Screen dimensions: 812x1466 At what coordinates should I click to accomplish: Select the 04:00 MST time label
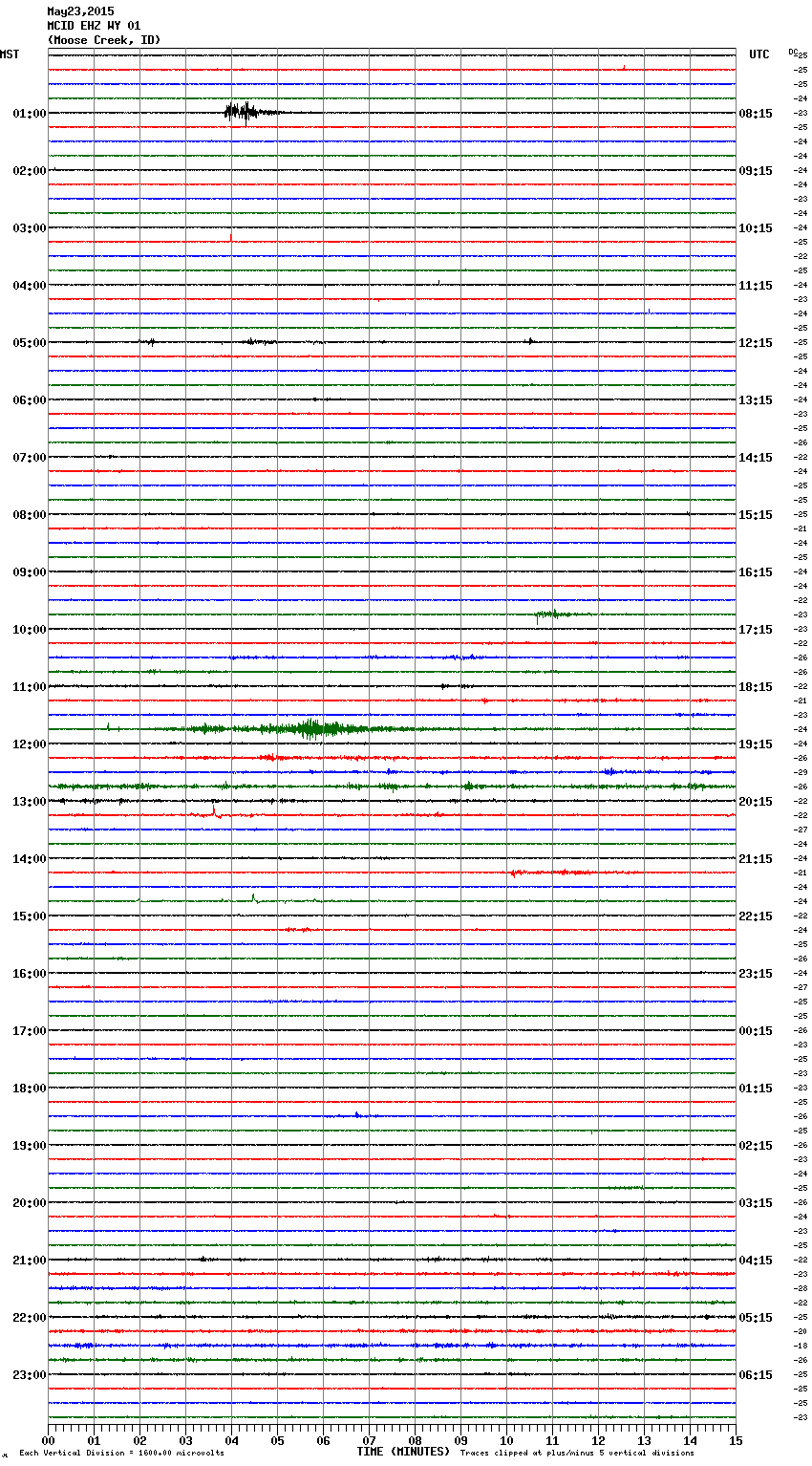30,286
